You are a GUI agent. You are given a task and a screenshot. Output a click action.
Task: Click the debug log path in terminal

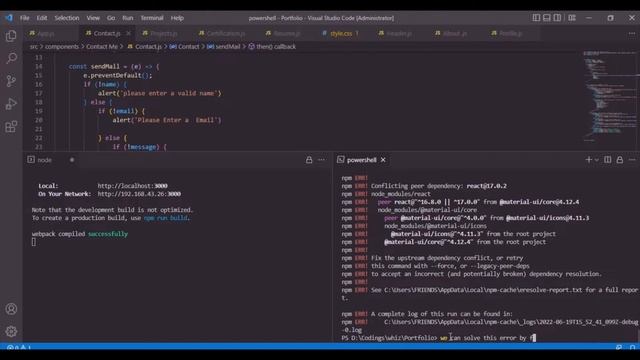pos(511,322)
